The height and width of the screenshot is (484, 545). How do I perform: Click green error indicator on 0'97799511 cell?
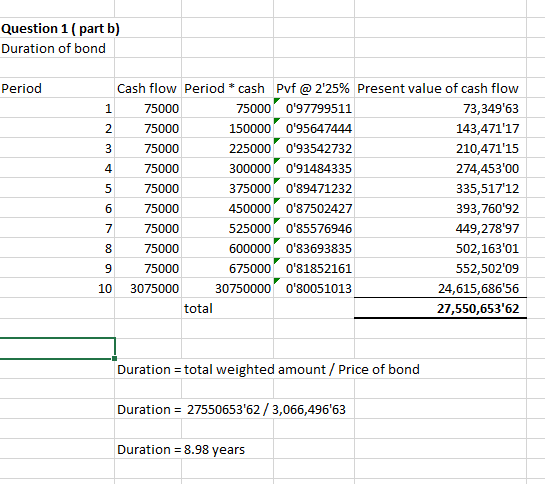(x=276, y=101)
